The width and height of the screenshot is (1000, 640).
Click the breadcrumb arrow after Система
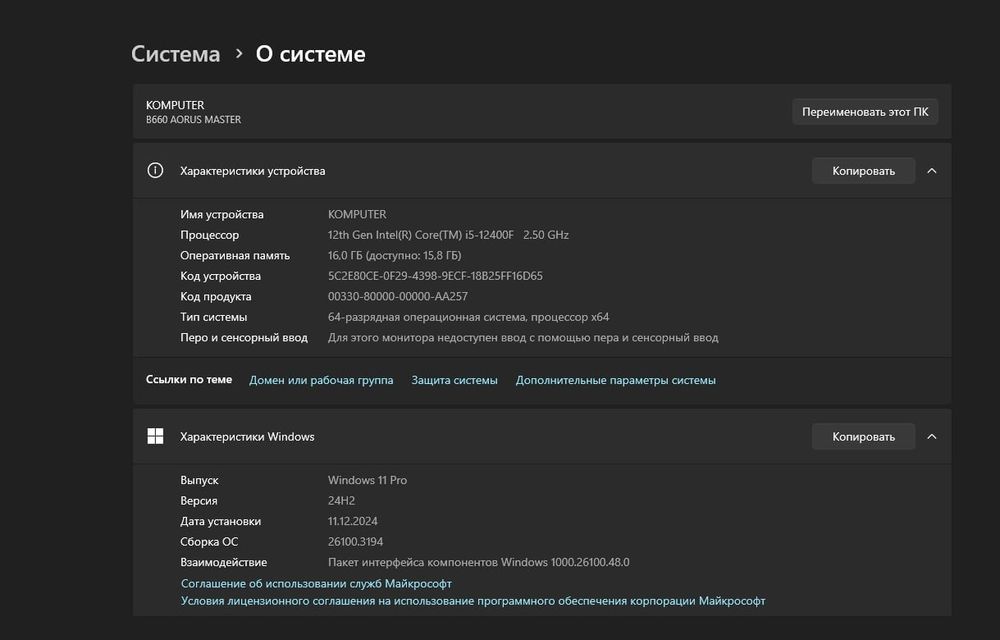pos(239,53)
